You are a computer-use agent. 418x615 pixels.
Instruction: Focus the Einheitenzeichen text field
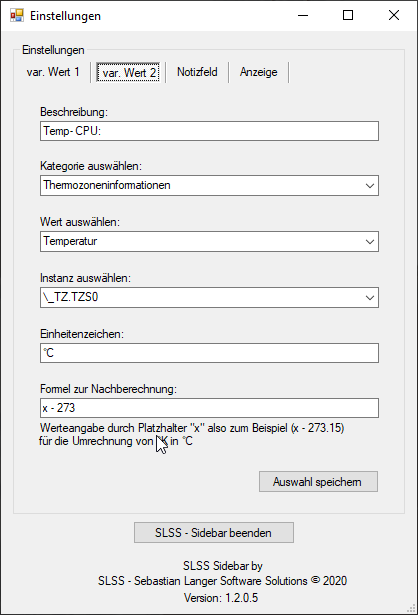tap(209, 353)
